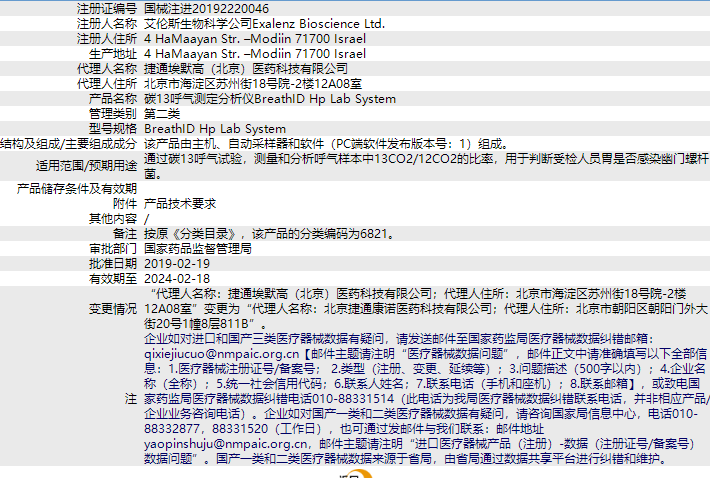Click the 代理人住所 label
Viewport: 710px width, 478px height.
click(x=106, y=84)
